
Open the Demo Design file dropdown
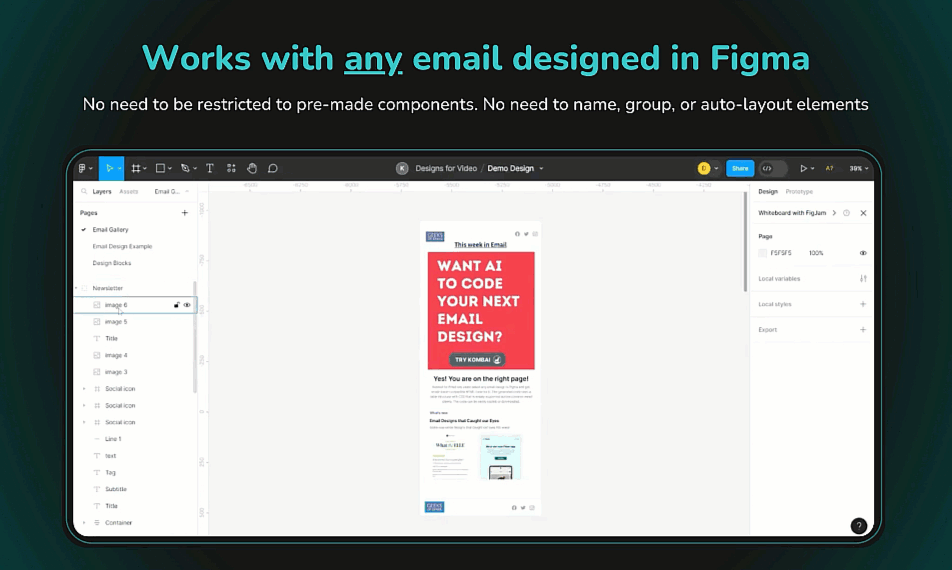coord(541,169)
